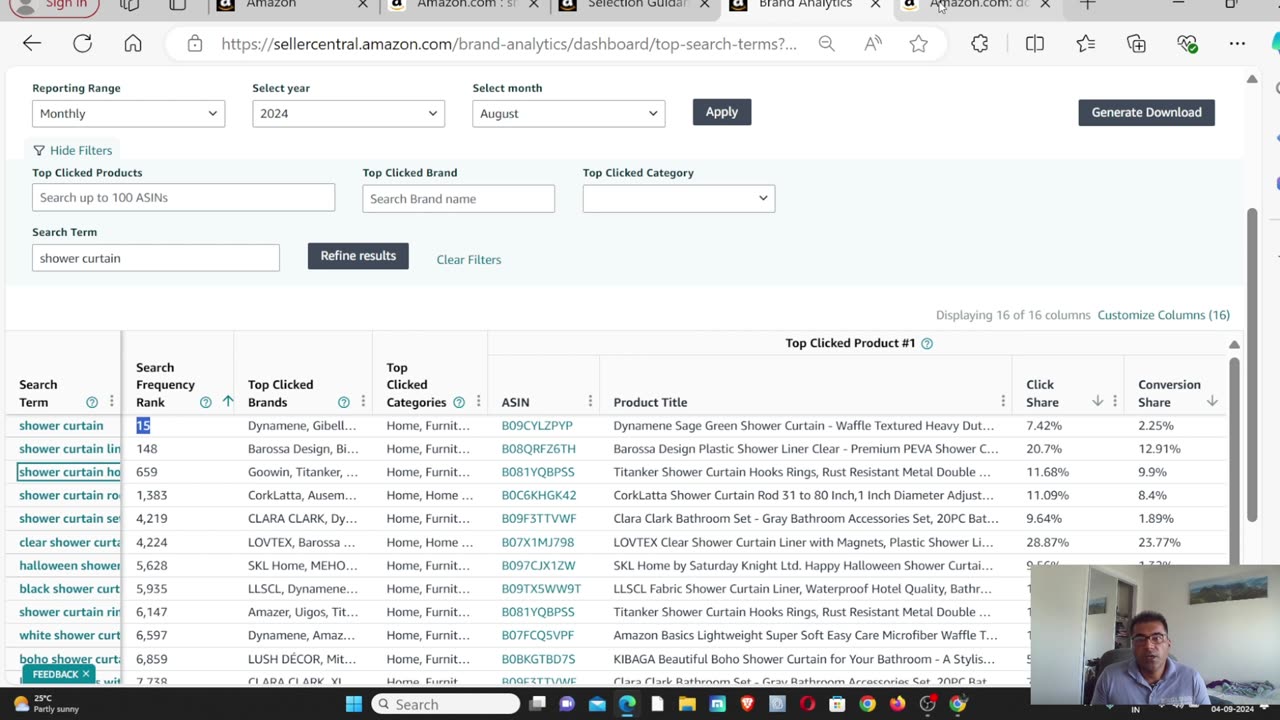1280x720 pixels.
Task: Switch to the Selection Guidance tab
Action: pos(636,5)
